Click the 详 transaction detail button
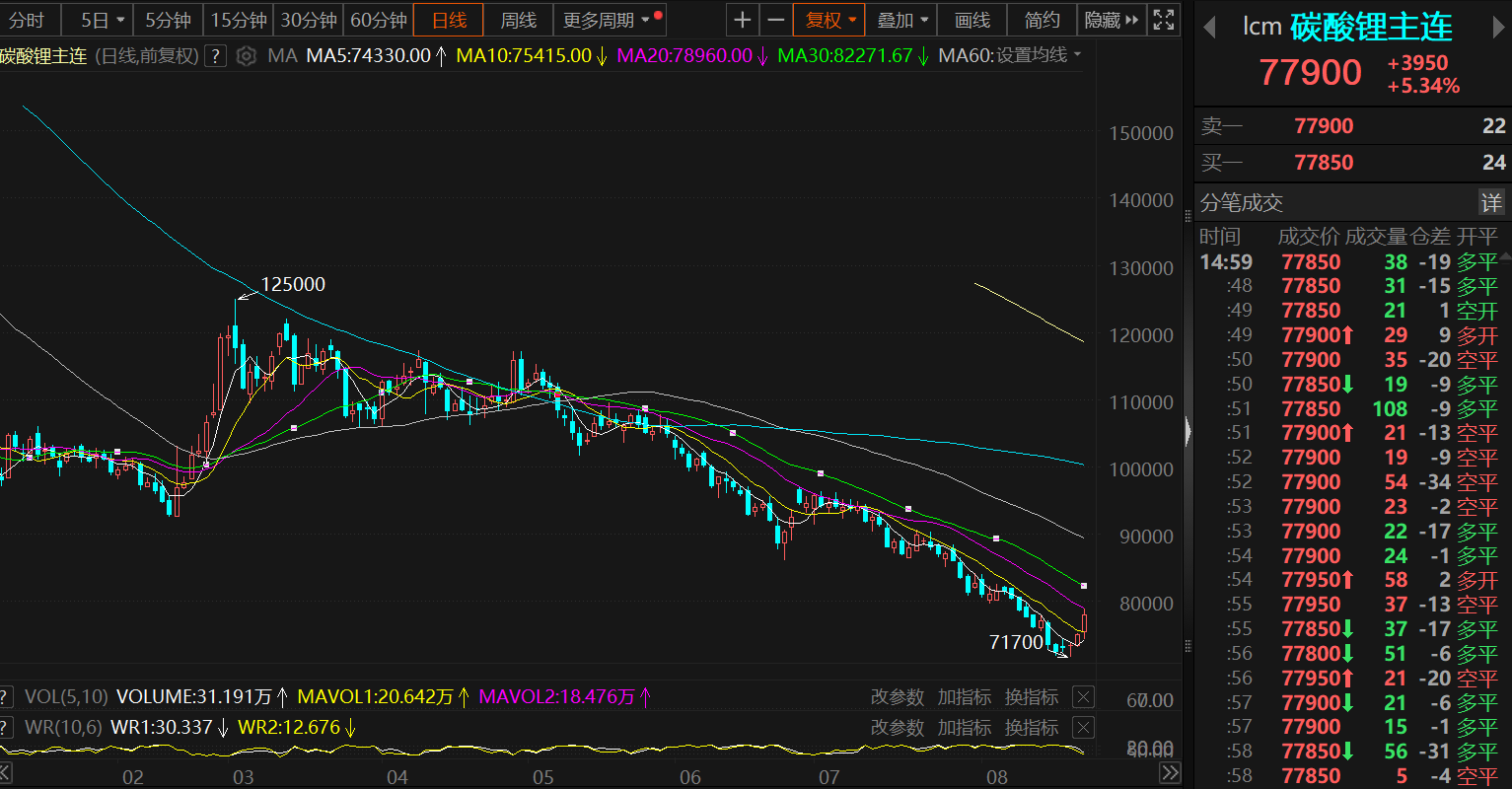The width and height of the screenshot is (1512, 789). 1491,202
